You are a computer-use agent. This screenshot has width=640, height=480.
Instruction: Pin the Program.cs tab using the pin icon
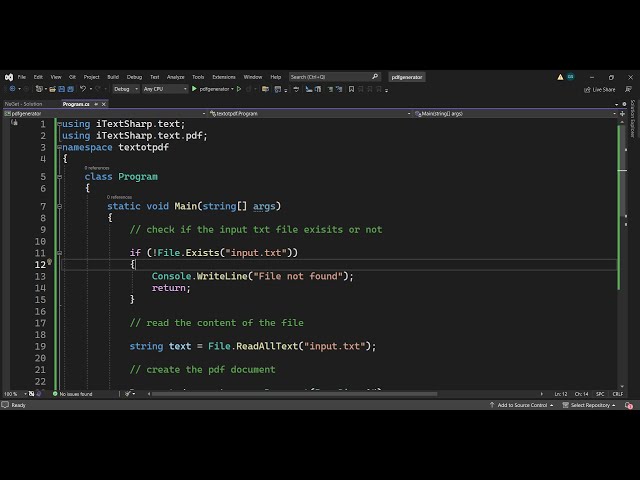tap(96, 104)
